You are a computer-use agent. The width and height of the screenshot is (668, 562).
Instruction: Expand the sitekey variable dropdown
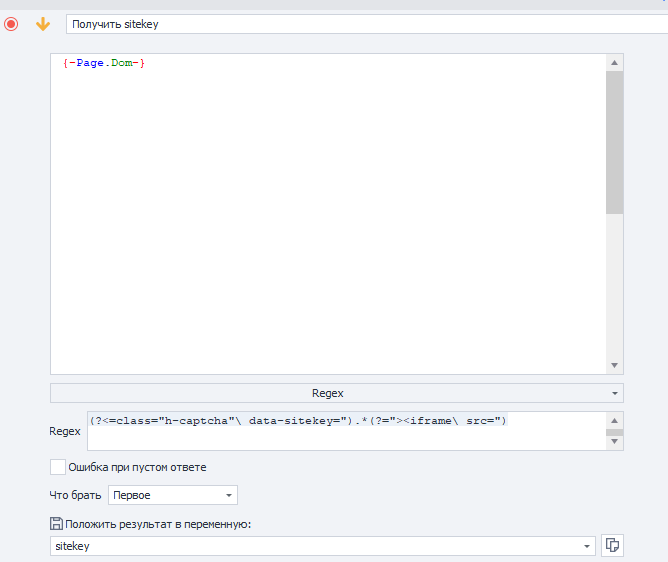pyautogui.click(x=587, y=546)
